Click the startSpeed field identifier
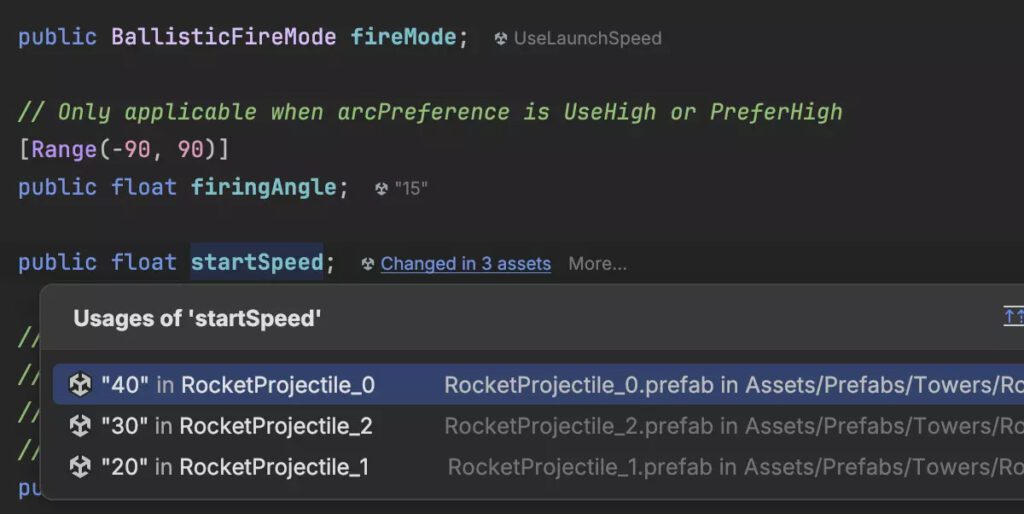The image size is (1024, 514). (257, 262)
